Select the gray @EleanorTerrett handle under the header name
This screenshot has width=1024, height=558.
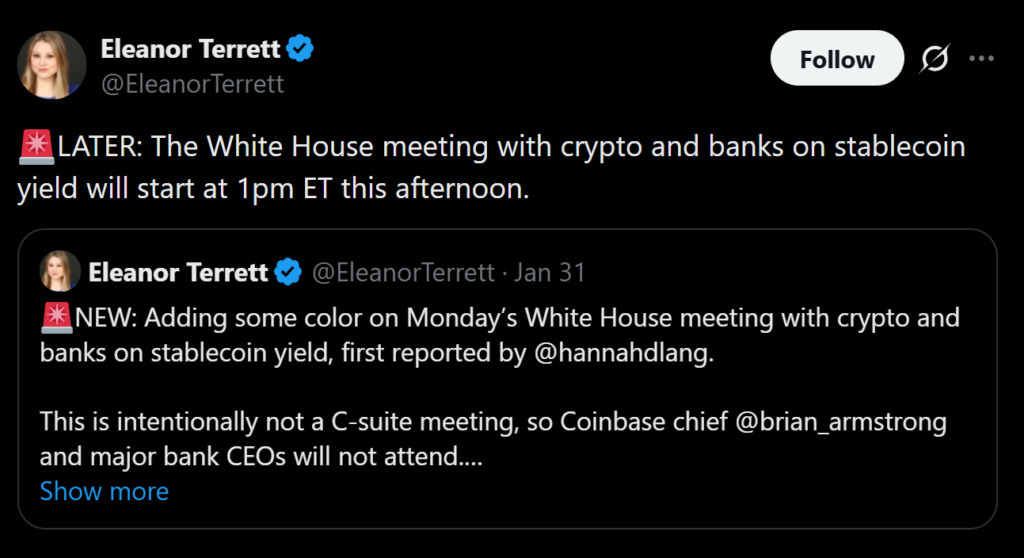(x=193, y=84)
